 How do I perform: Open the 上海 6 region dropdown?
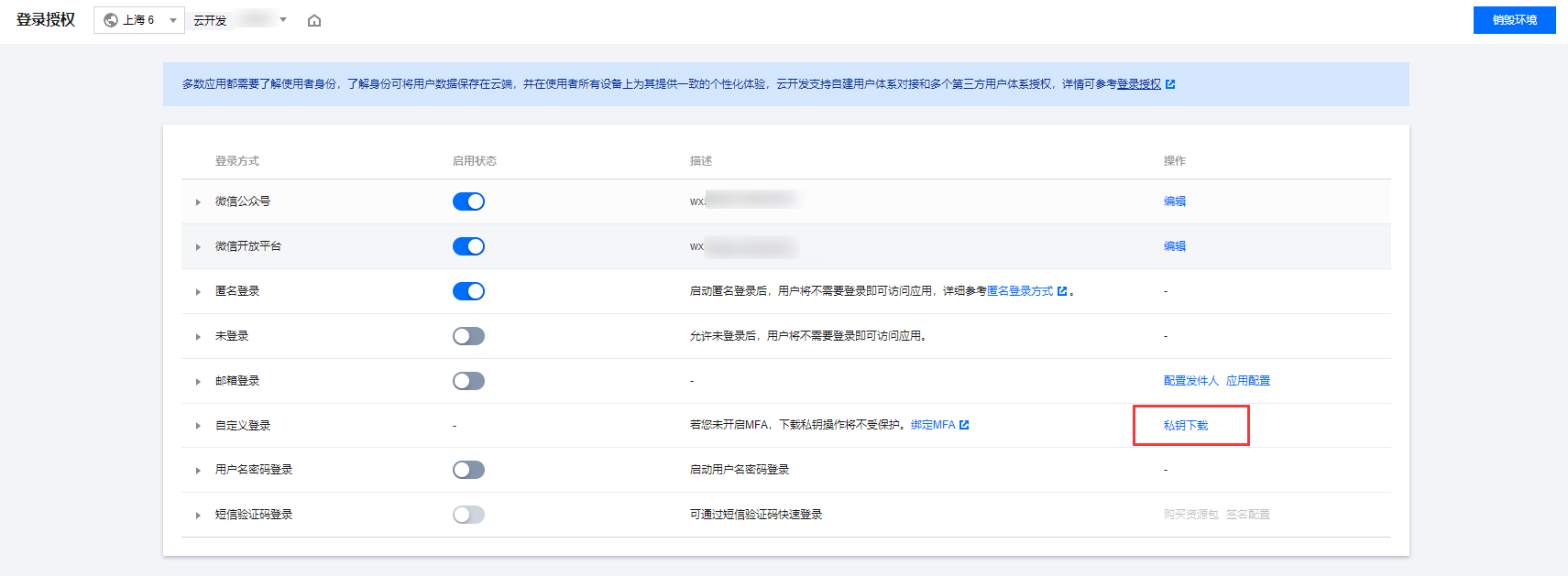(139, 20)
